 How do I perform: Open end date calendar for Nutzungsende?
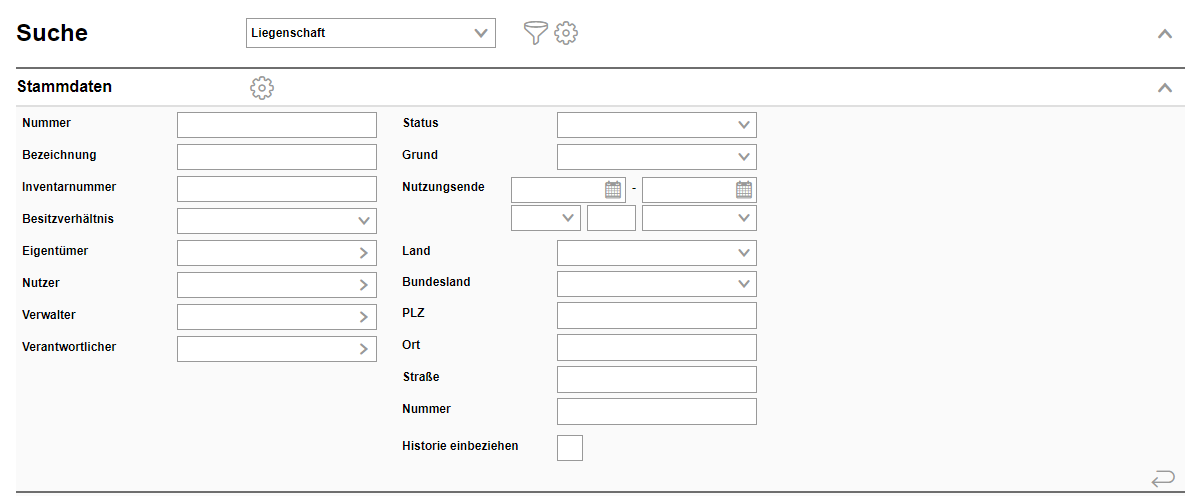point(744,190)
